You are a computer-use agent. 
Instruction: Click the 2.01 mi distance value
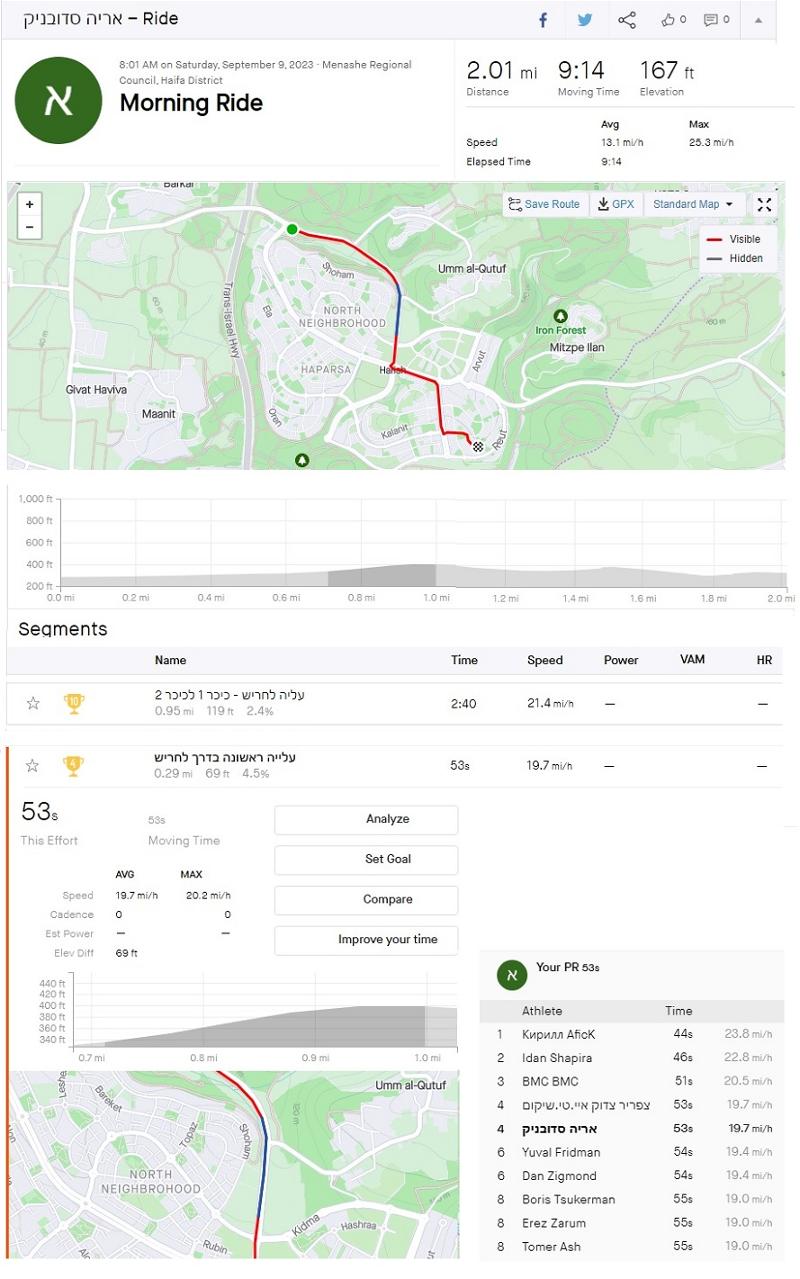pyautogui.click(x=502, y=71)
